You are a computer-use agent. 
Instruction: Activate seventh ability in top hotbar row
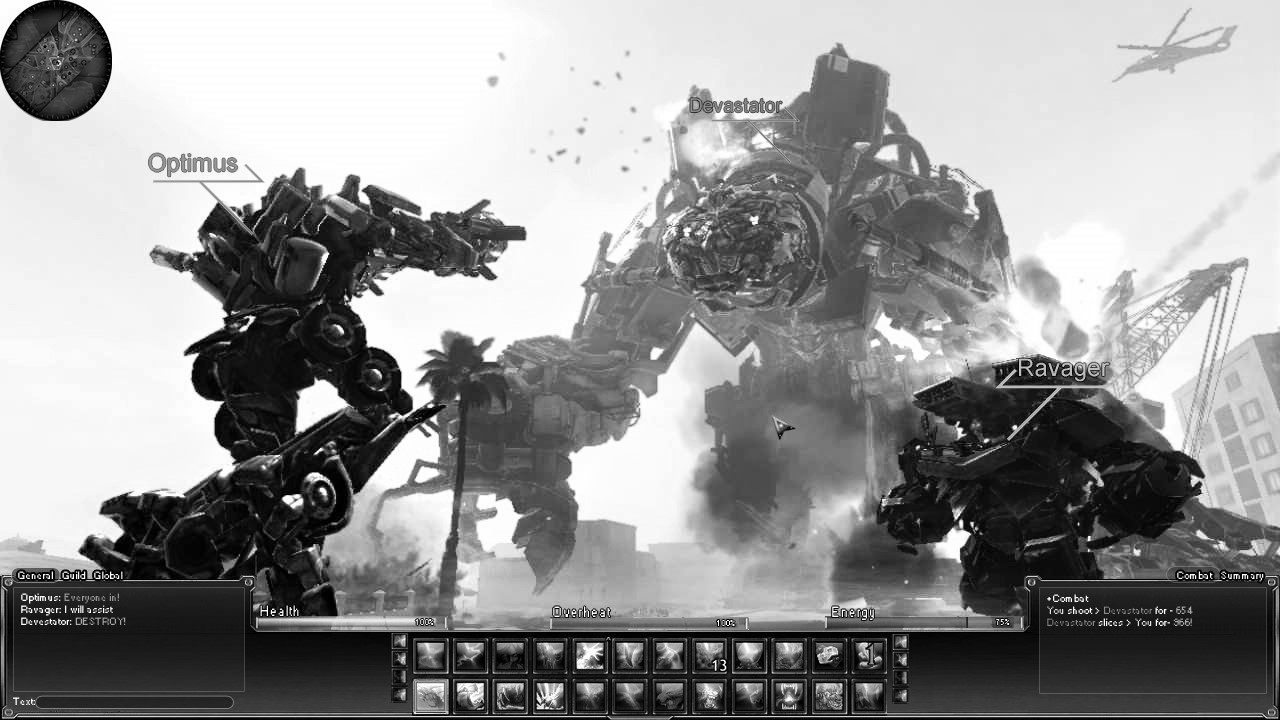tap(671, 656)
